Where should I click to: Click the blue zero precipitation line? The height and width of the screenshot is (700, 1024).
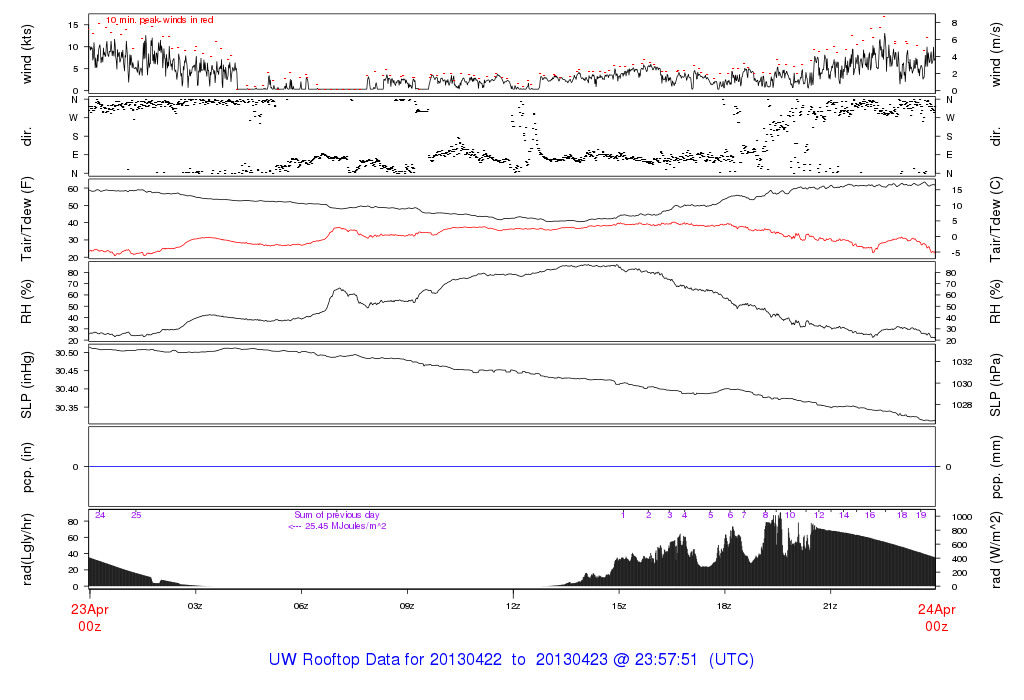point(512,467)
